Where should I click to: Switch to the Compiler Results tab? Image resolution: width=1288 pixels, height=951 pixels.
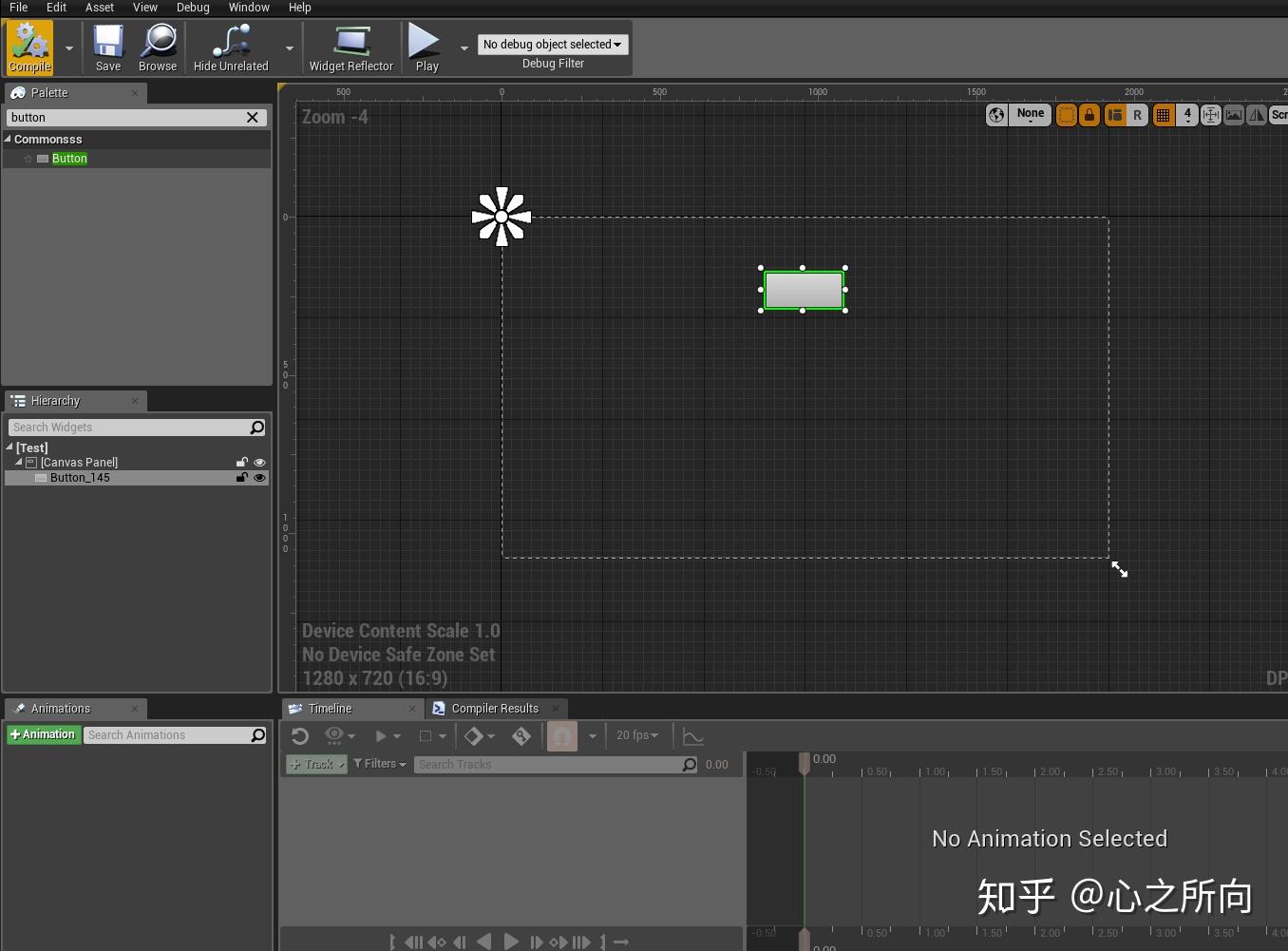click(495, 708)
